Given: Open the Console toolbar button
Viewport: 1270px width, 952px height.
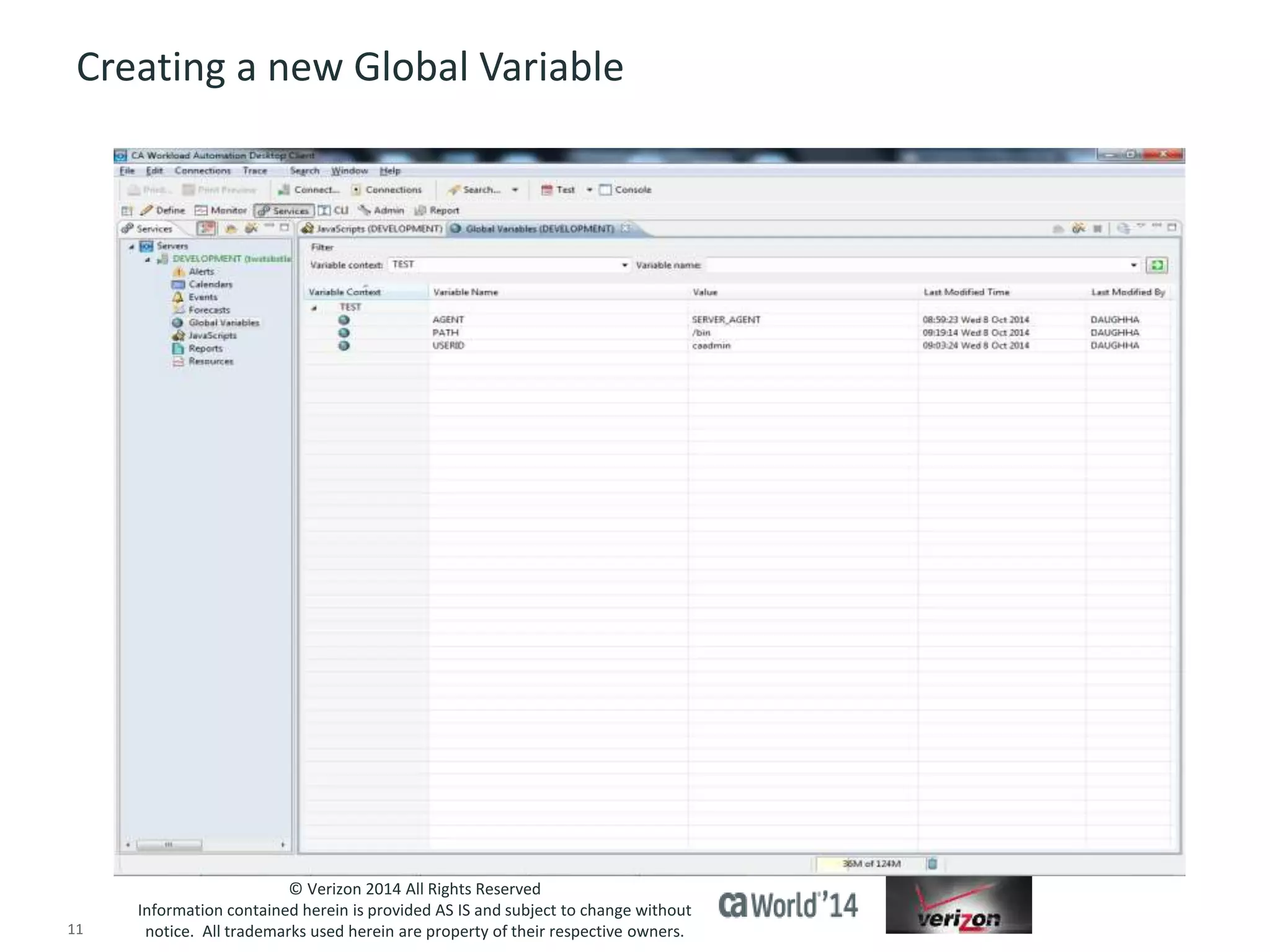Looking at the screenshot, I should pyautogui.click(x=625, y=190).
